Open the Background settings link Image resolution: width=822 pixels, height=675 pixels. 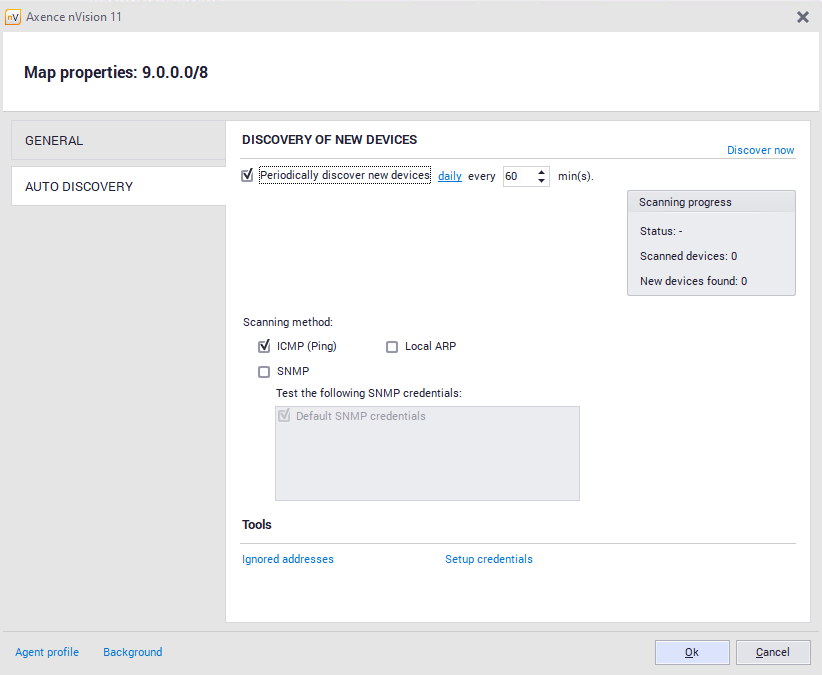coord(132,652)
